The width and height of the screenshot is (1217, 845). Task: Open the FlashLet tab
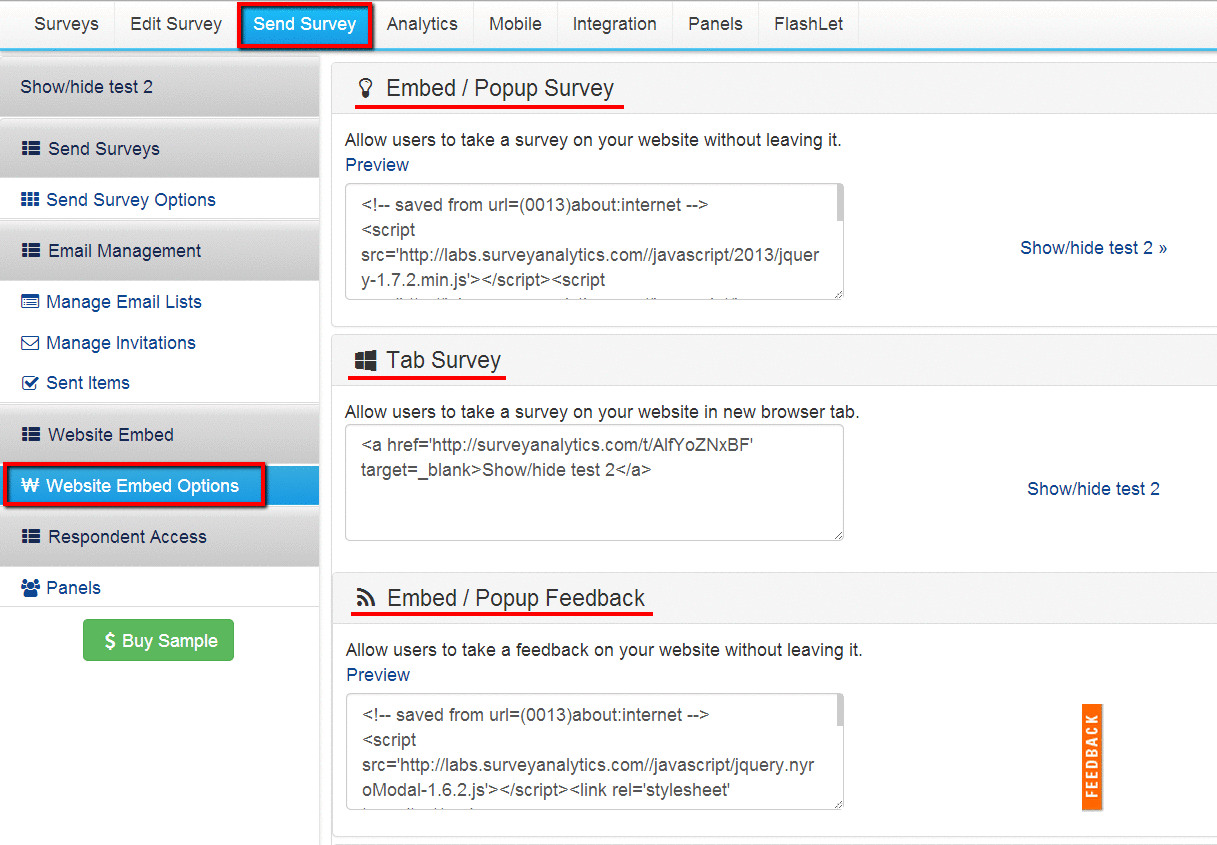pos(809,24)
